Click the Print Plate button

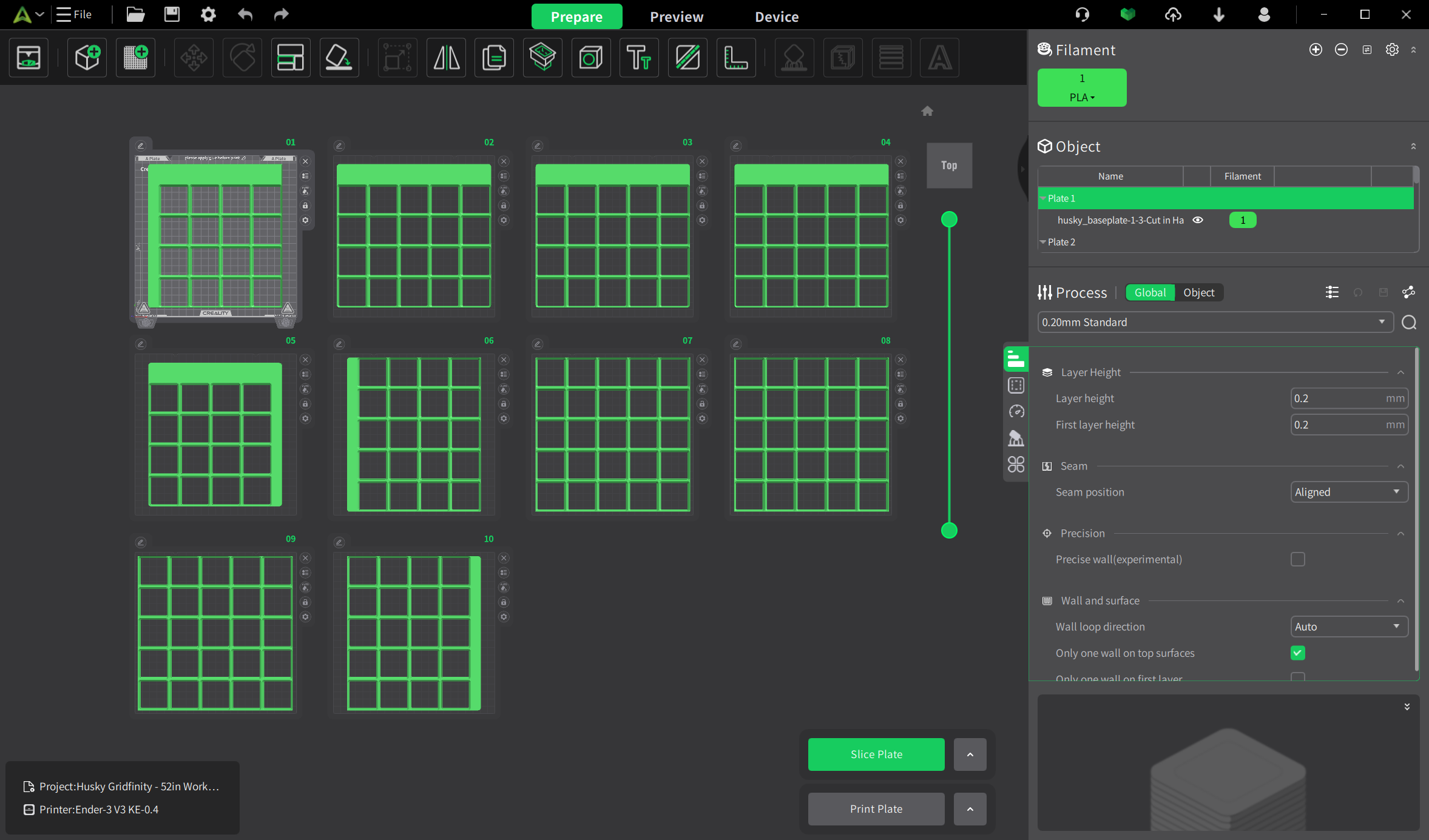tap(876, 809)
